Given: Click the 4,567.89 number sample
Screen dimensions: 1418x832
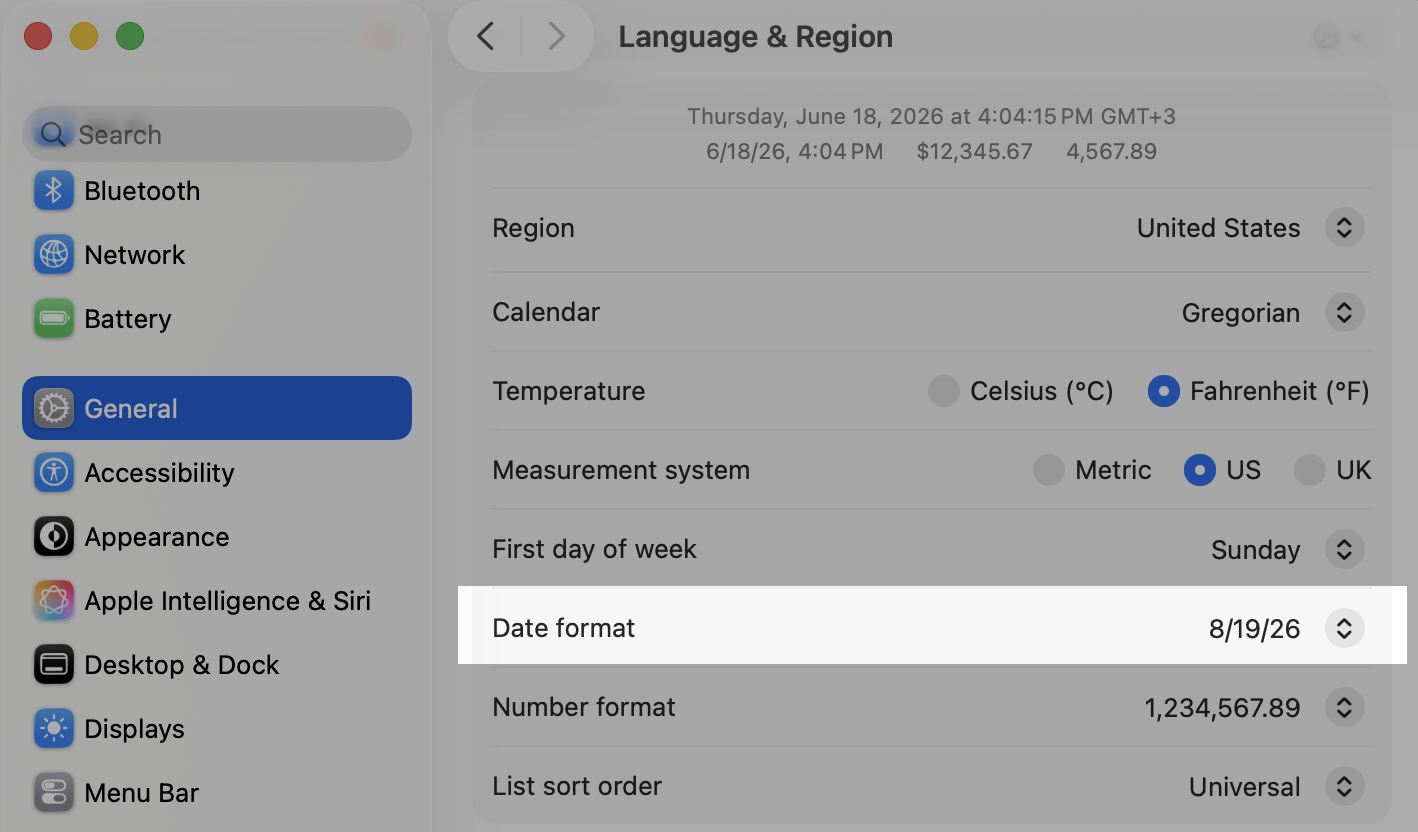Looking at the screenshot, I should [1111, 152].
